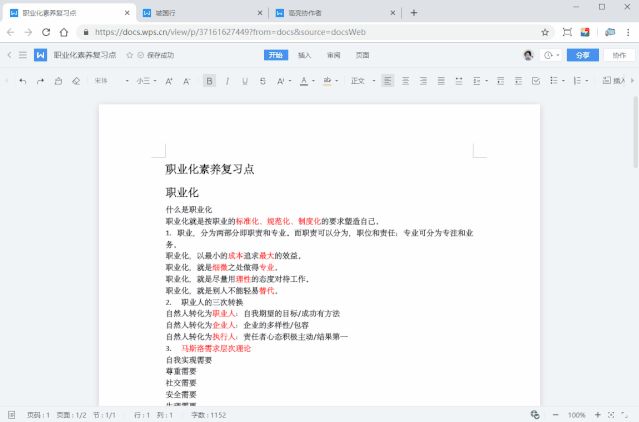This screenshot has width=639, height=422.
Task: Open the line spacing options
Action: [x=480, y=81]
